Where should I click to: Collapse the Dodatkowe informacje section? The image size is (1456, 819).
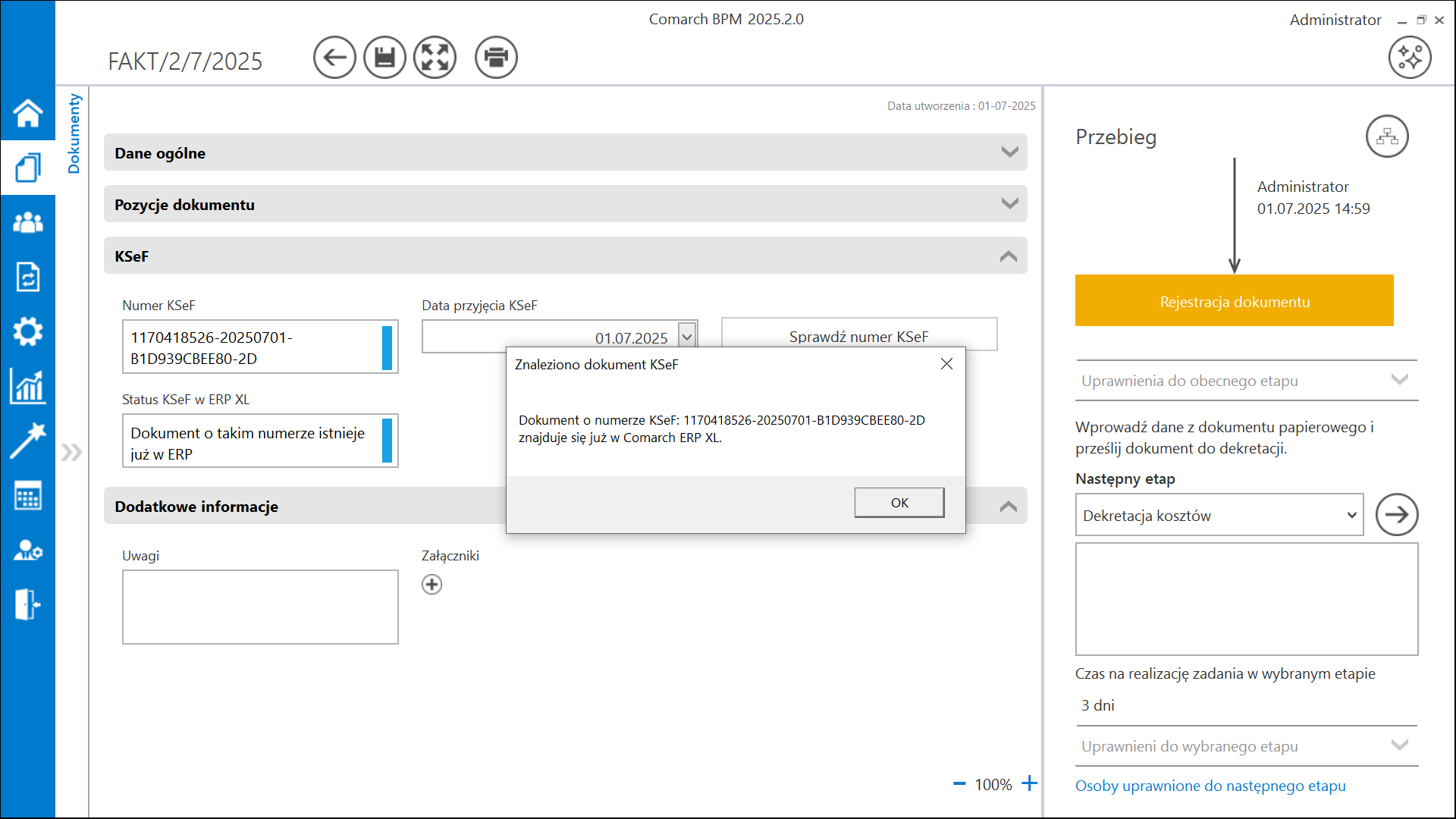click(1009, 507)
